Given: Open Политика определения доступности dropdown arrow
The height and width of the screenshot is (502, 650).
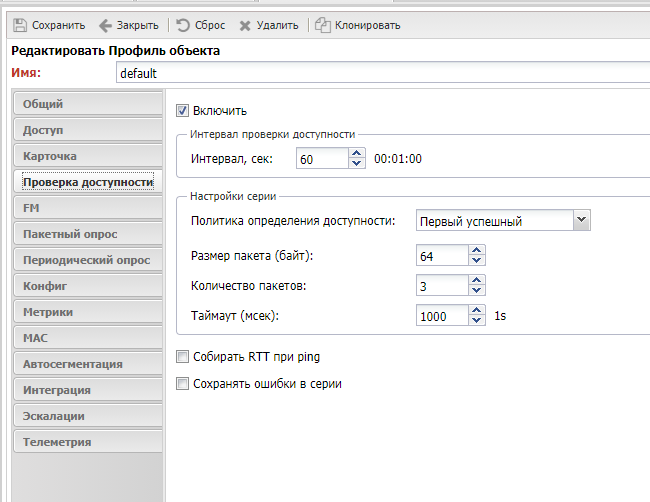Looking at the screenshot, I should 582,220.
